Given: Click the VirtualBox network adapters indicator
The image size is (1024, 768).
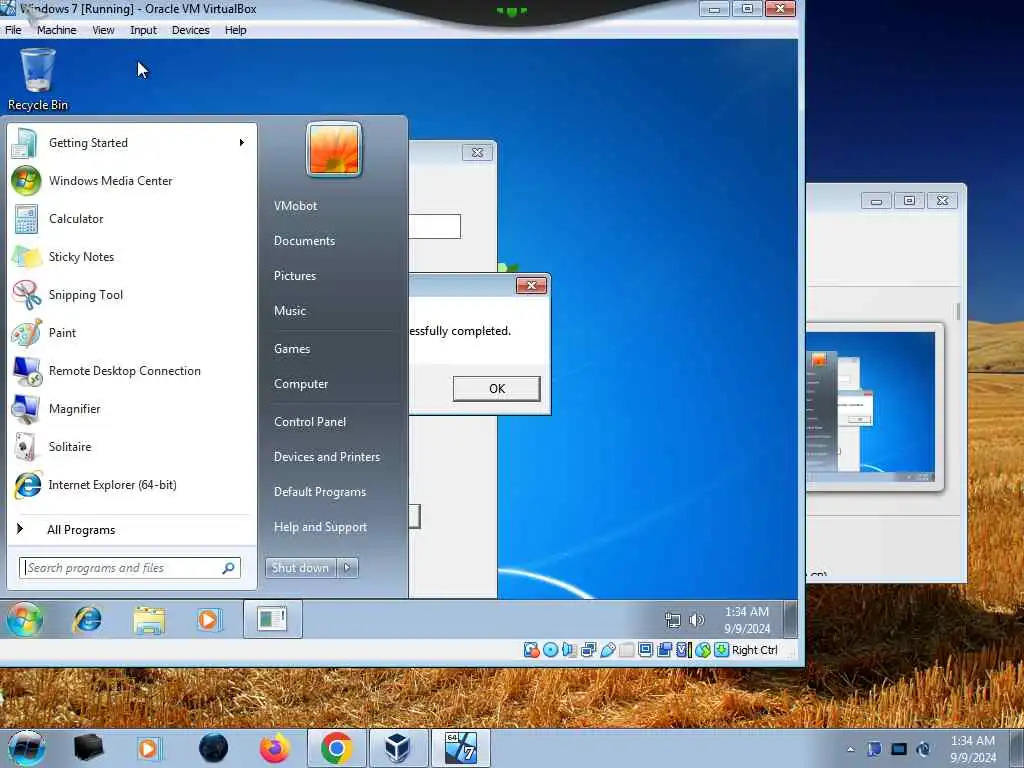Looking at the screenshot, I should point(588,650).
